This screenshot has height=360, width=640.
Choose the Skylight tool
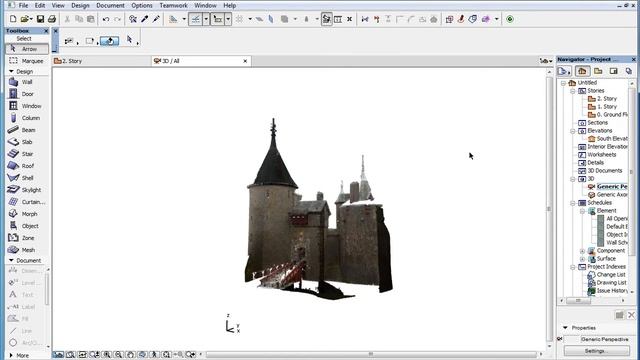coord(27,190)
